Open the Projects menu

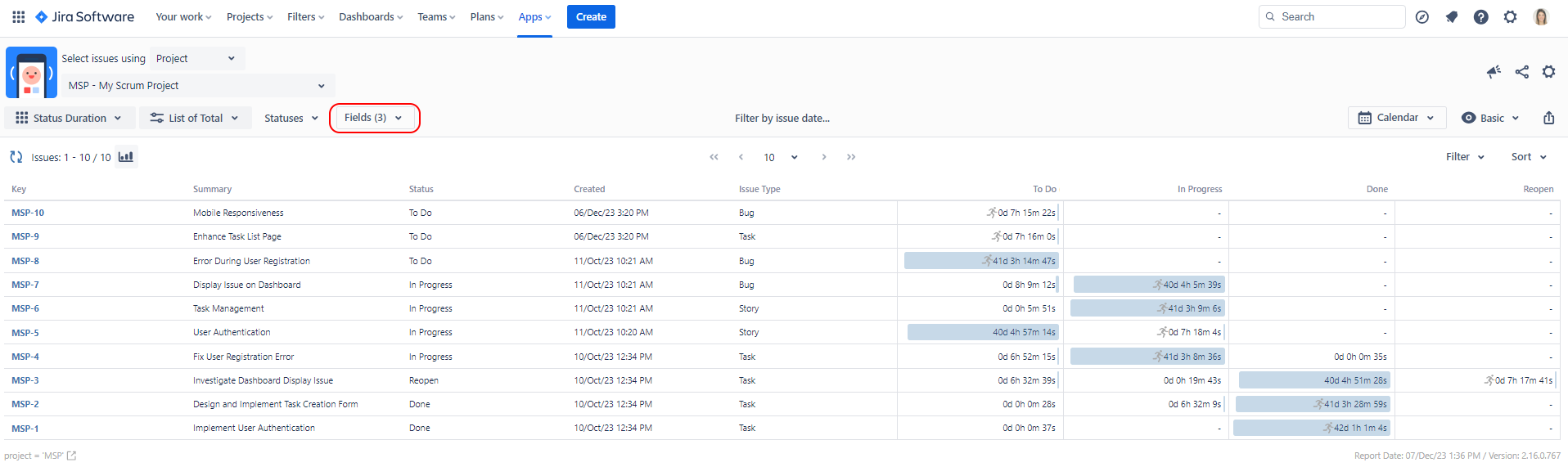[249, 16]
